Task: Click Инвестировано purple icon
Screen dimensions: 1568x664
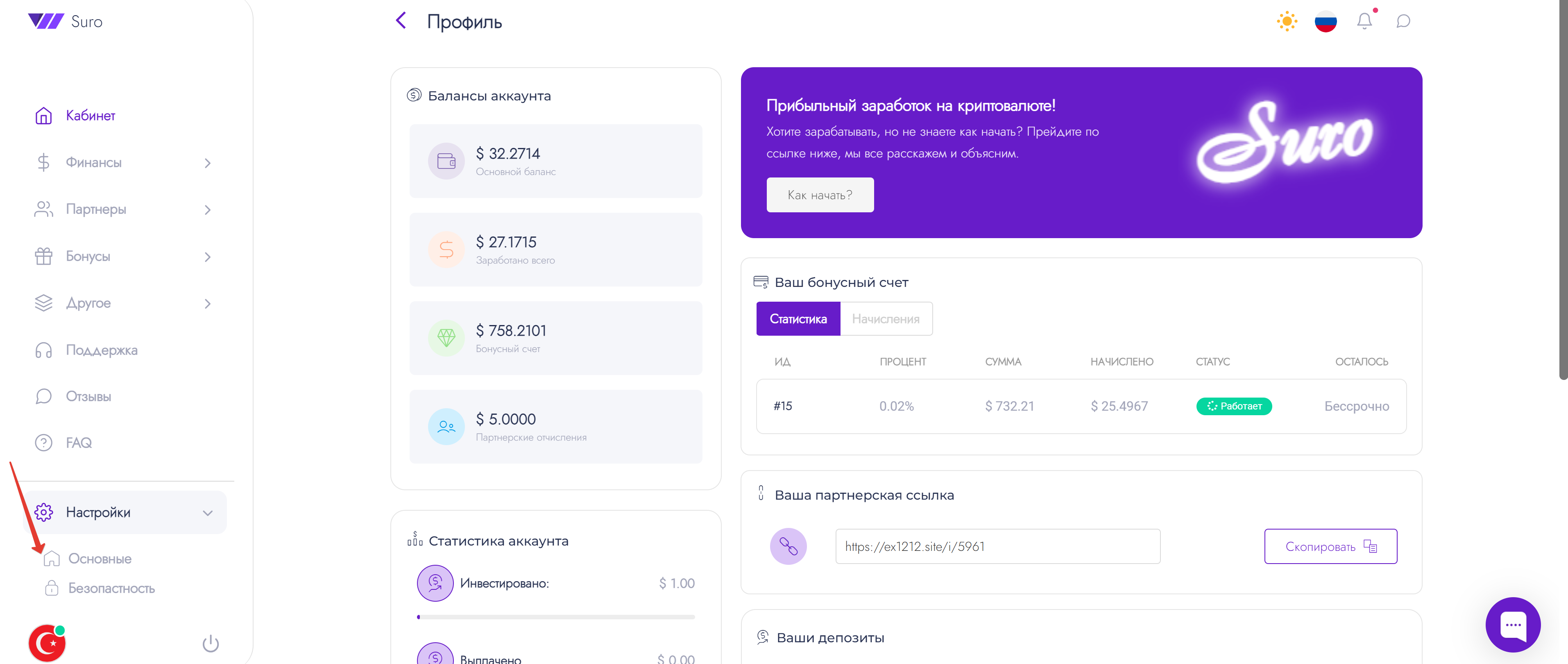Action: click(435, 584)
